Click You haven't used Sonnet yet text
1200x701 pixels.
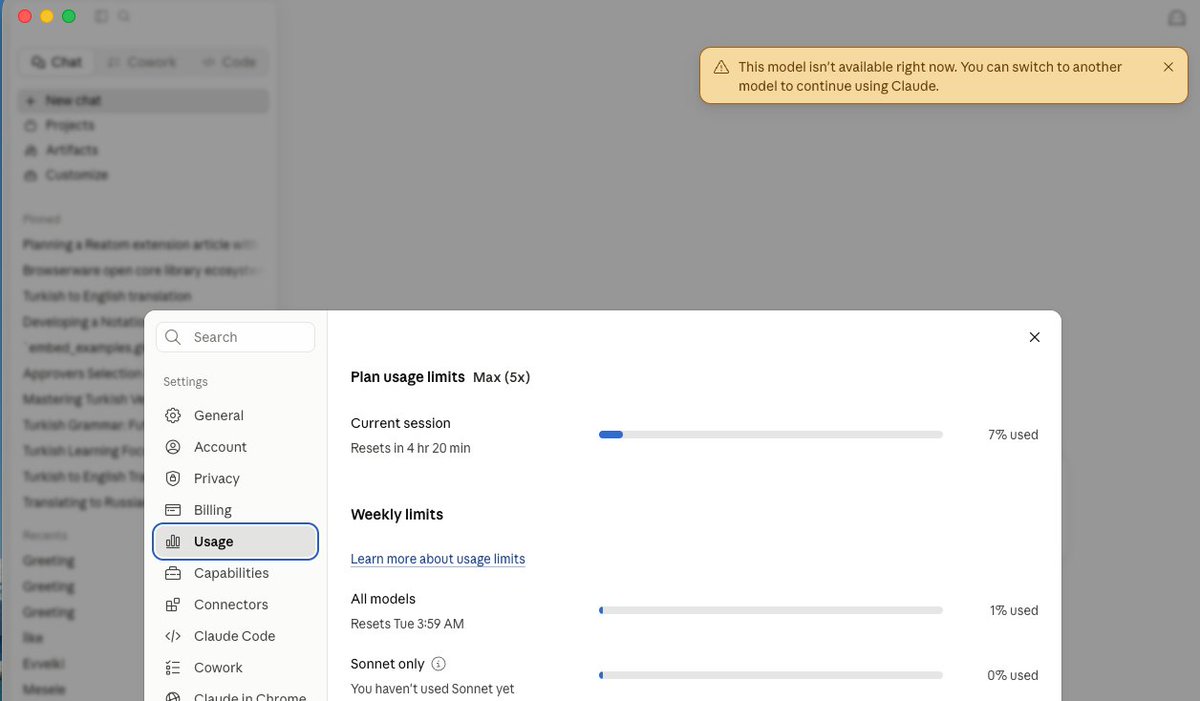432,688
